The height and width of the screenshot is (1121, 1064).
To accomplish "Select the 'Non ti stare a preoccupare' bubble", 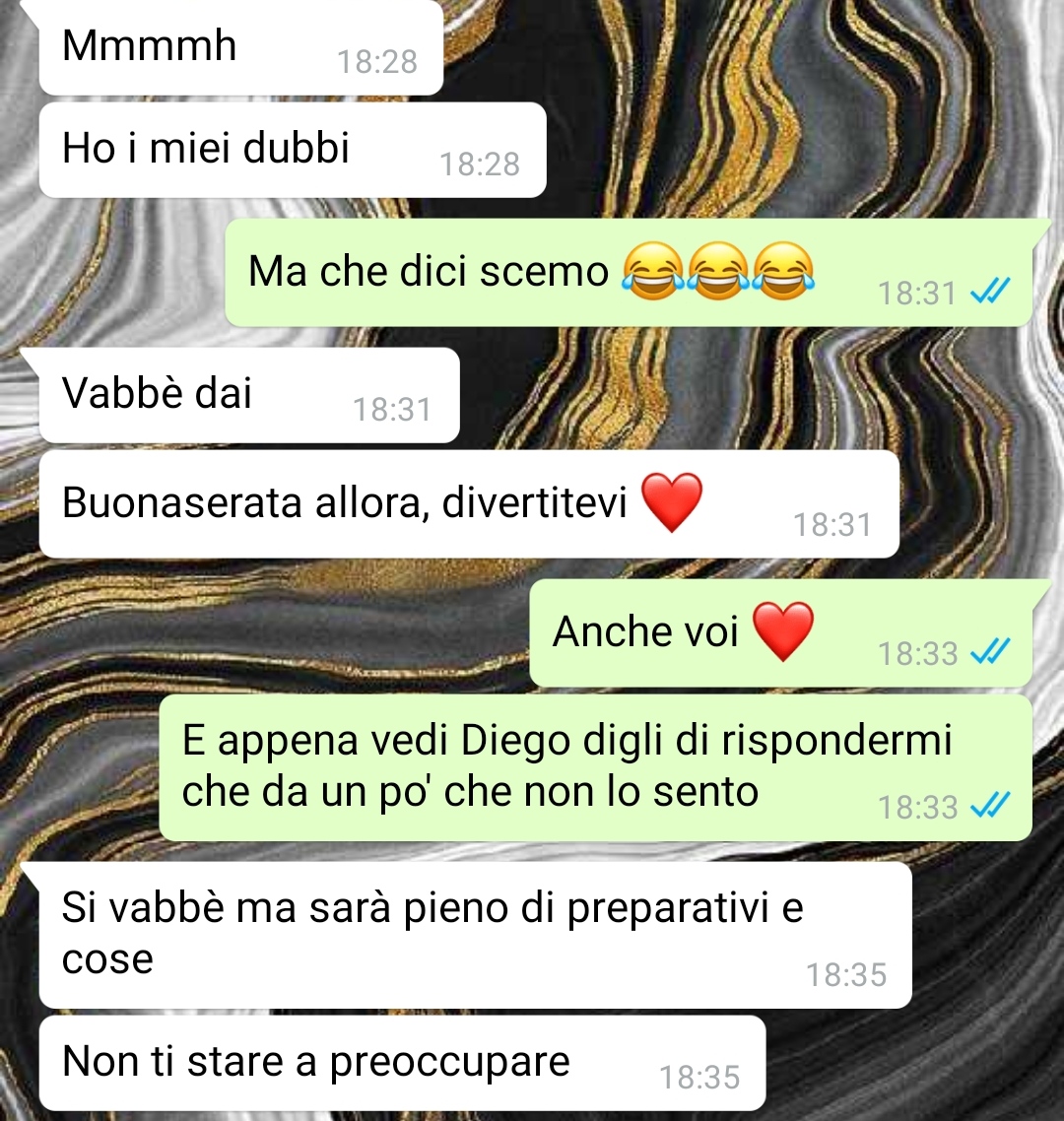I will (x=402, y=1063).
